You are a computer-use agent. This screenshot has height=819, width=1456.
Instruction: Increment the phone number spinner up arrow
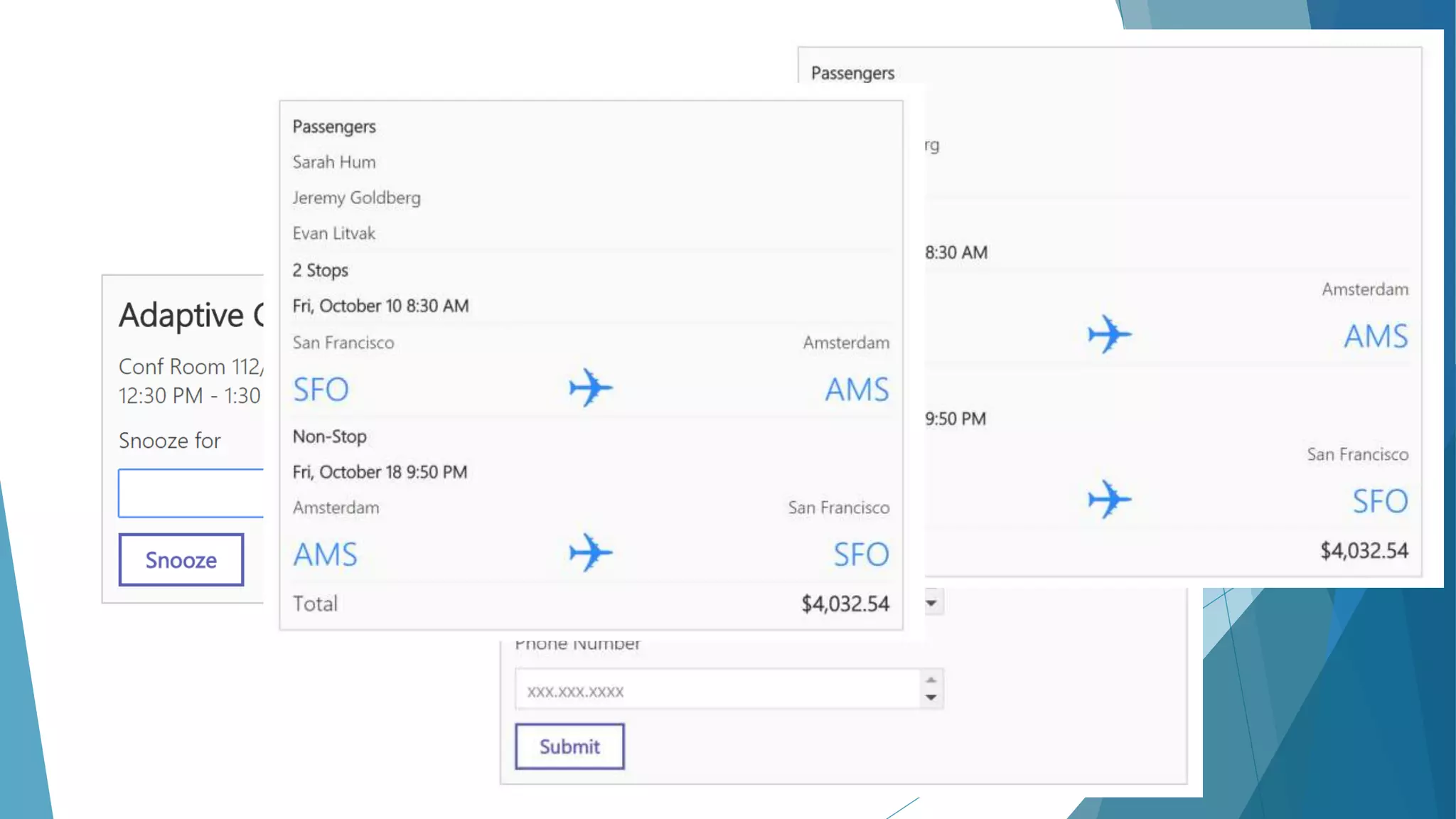931,680
